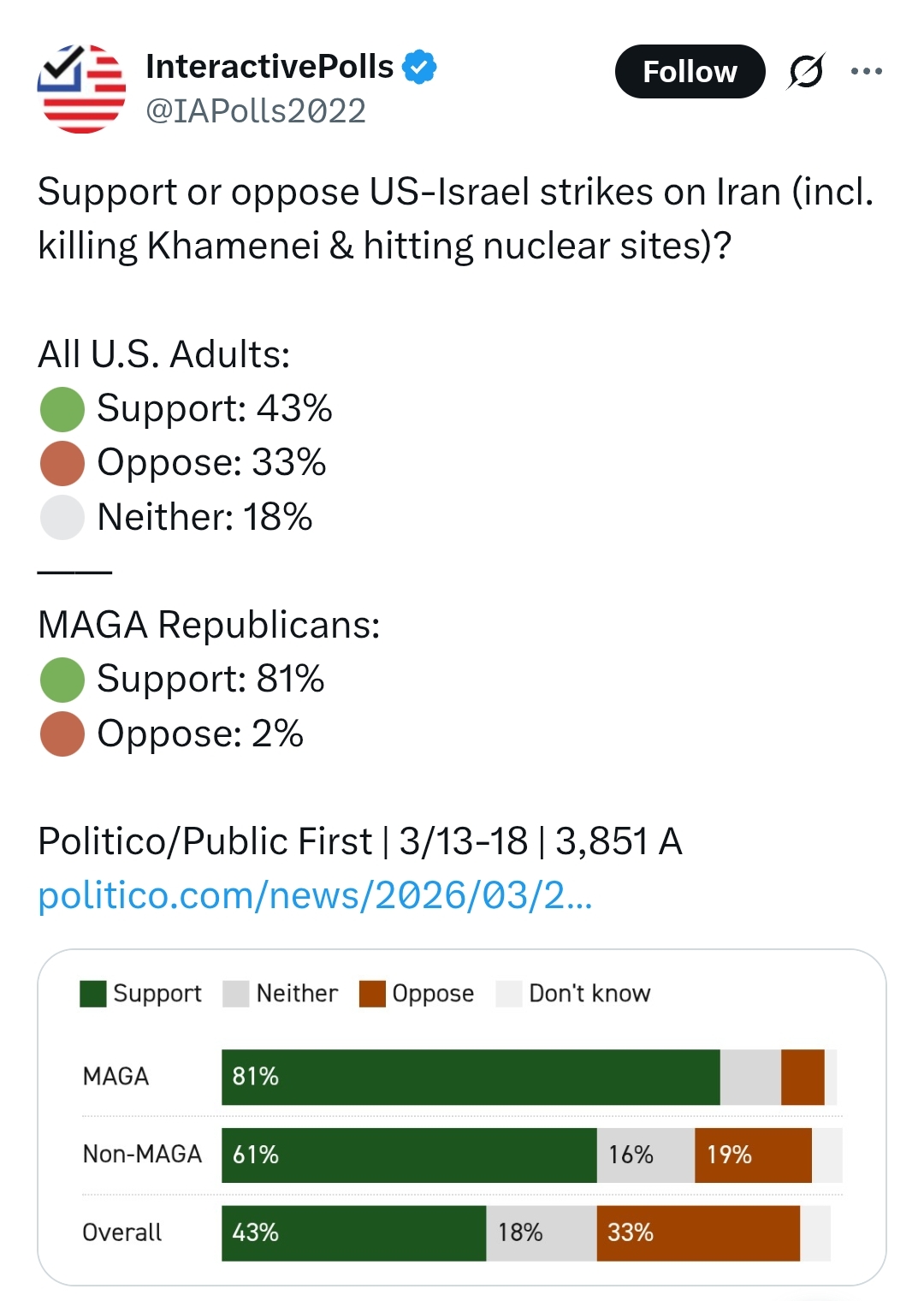Click the green circle beside Support: 43%

point(62,409)
